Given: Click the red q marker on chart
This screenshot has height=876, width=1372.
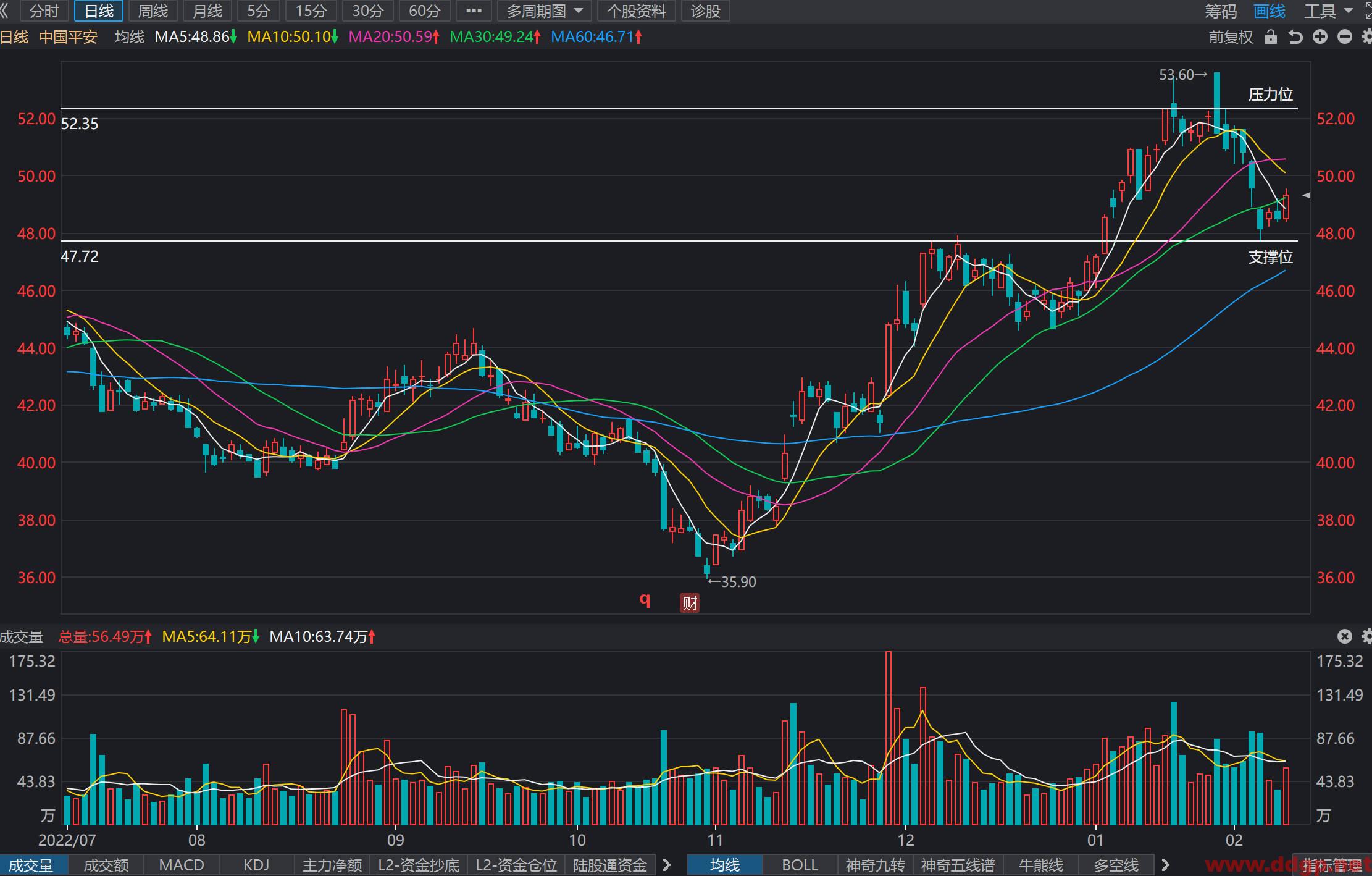Looking at the screenshot, I should click(x=645, y=599).
